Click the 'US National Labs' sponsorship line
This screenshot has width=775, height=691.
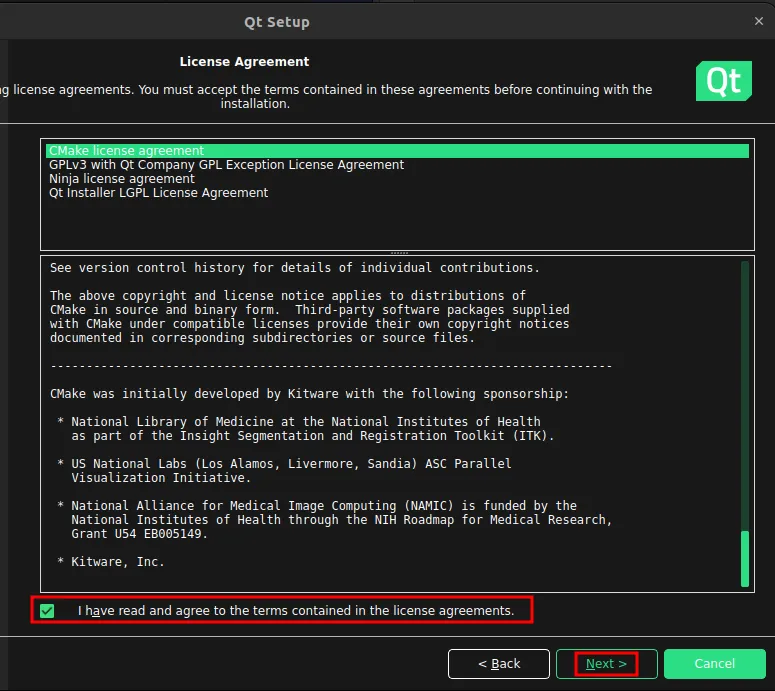291,464
